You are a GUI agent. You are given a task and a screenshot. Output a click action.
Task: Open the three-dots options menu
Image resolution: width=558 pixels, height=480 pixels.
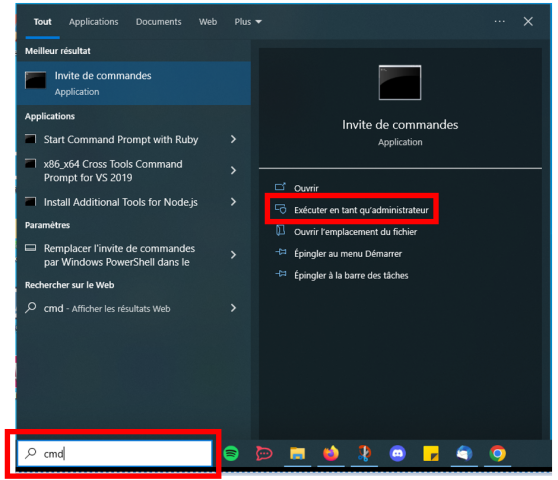tap(499, 22)
